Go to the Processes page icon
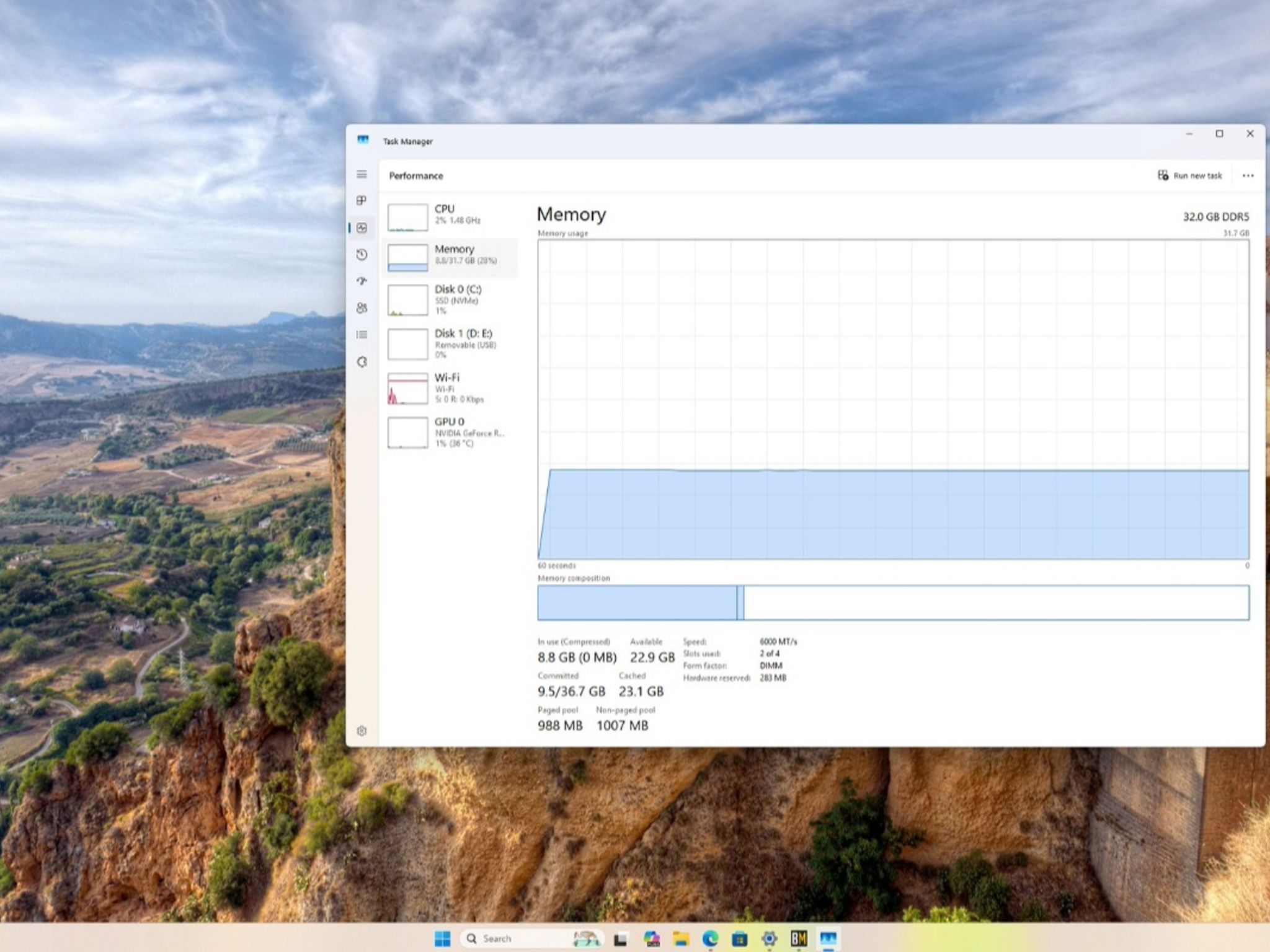This screenshot has height=952, width=1270. [x=362, y=201]
